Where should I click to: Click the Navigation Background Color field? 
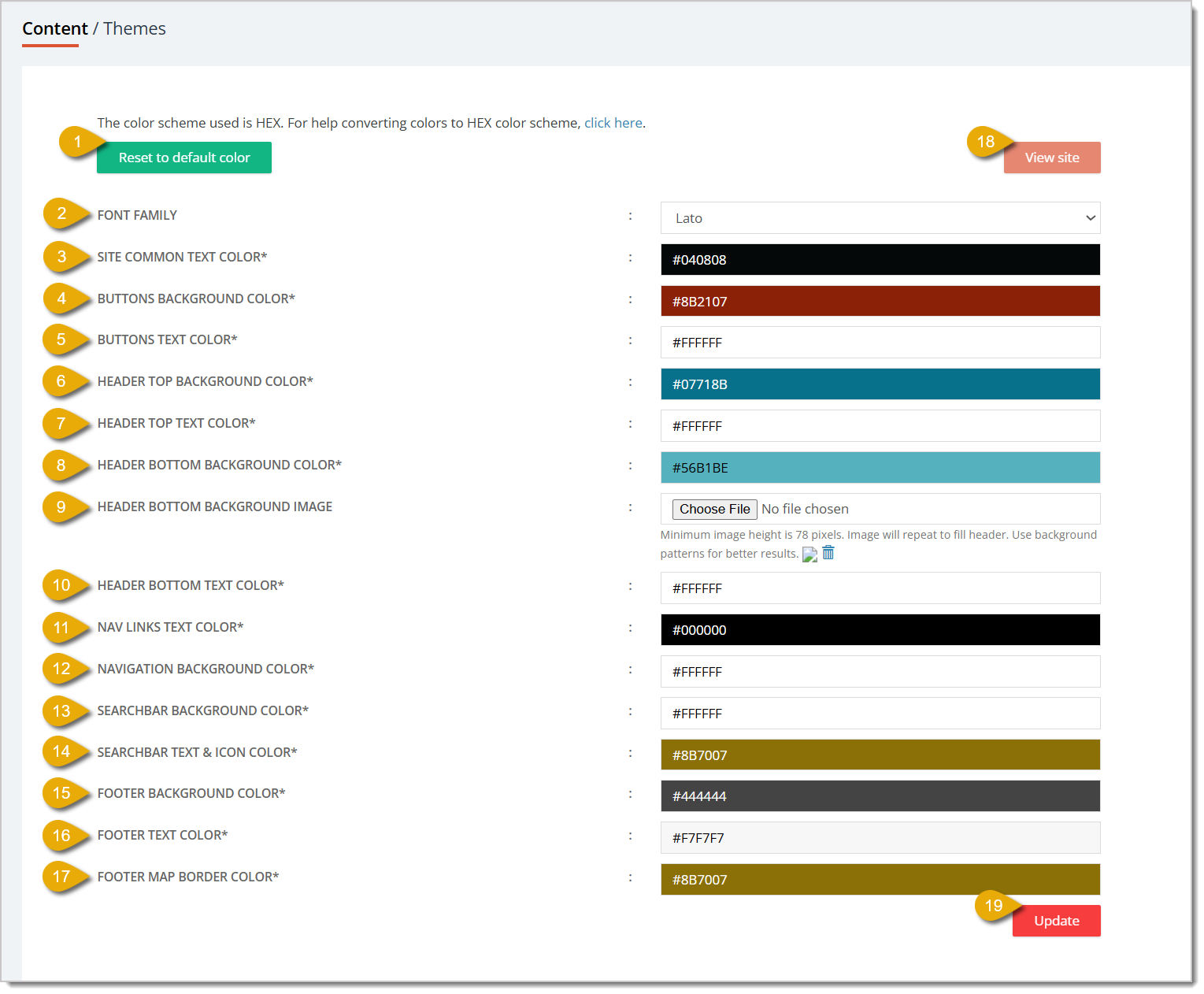pos(880,672)
